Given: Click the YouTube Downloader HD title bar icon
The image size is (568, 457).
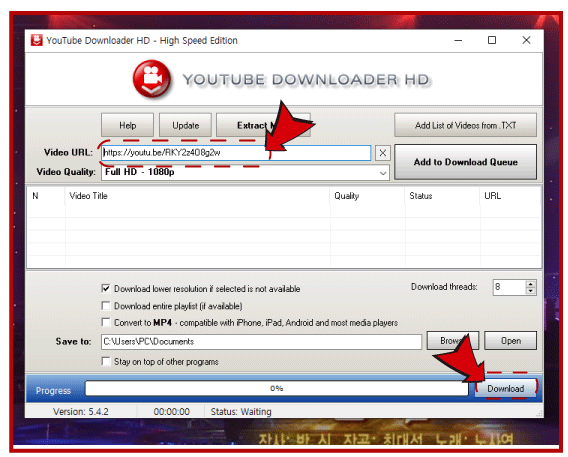Looking at the screenshot, I should pyautogui.click(x=37, y=40).
